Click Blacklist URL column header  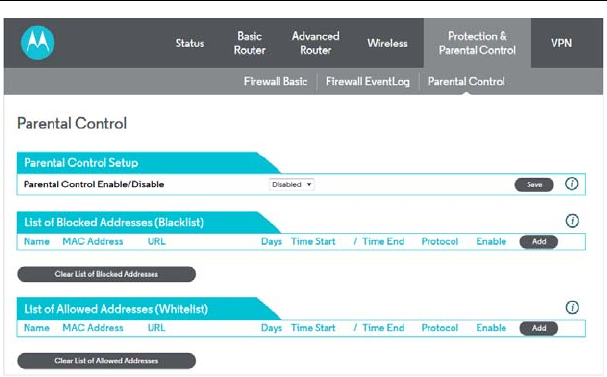coord(156,242)
